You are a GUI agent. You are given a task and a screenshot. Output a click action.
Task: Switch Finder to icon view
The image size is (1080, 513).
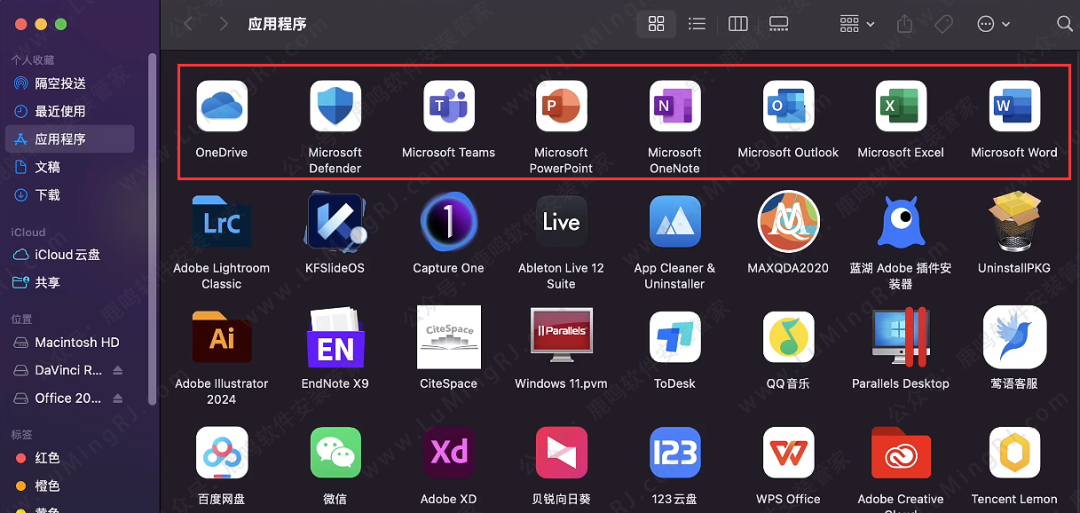(656, 24)
